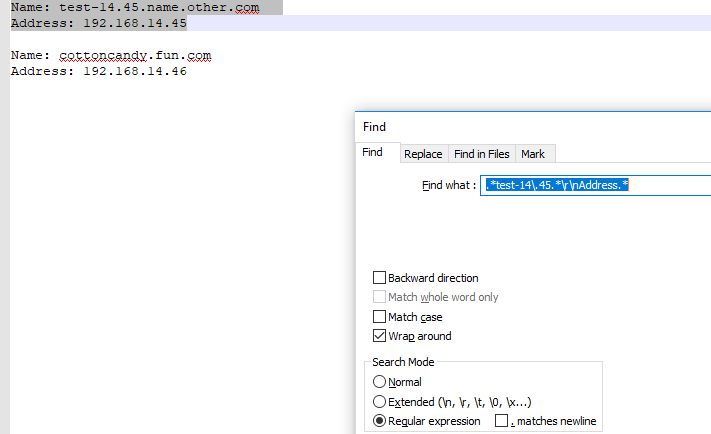Select Normal search mode
Screen dimensions: 711x434
pos(379,382)
